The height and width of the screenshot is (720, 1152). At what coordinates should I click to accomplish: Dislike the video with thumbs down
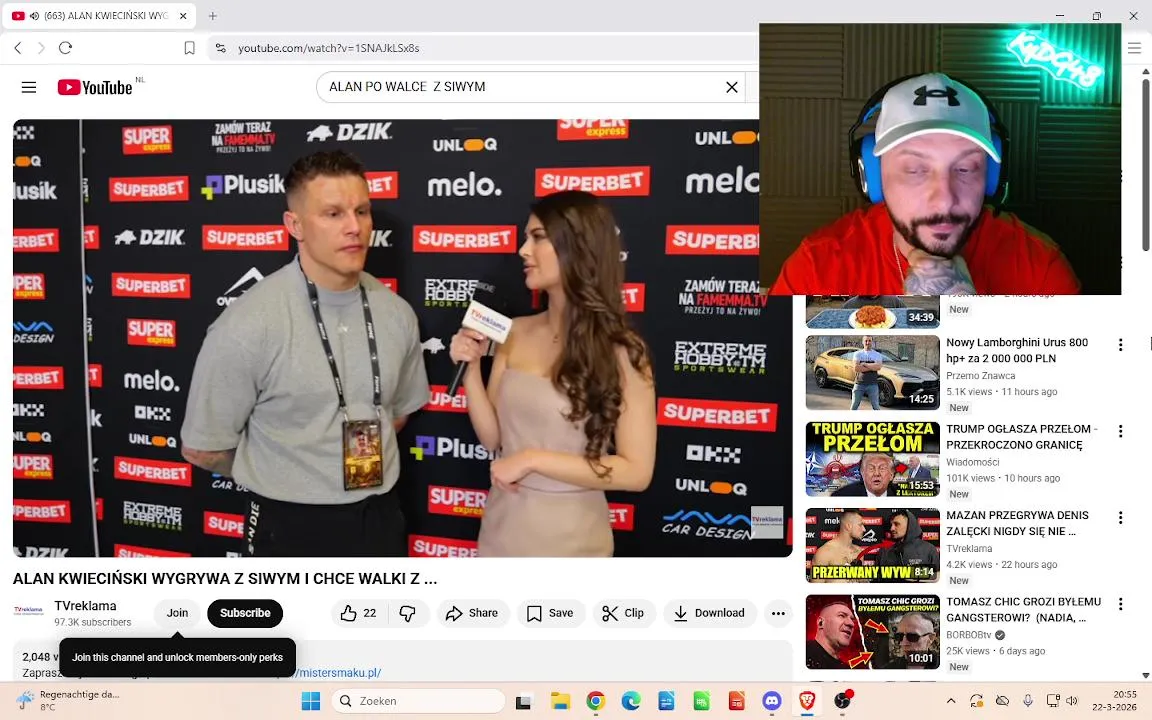408,613
